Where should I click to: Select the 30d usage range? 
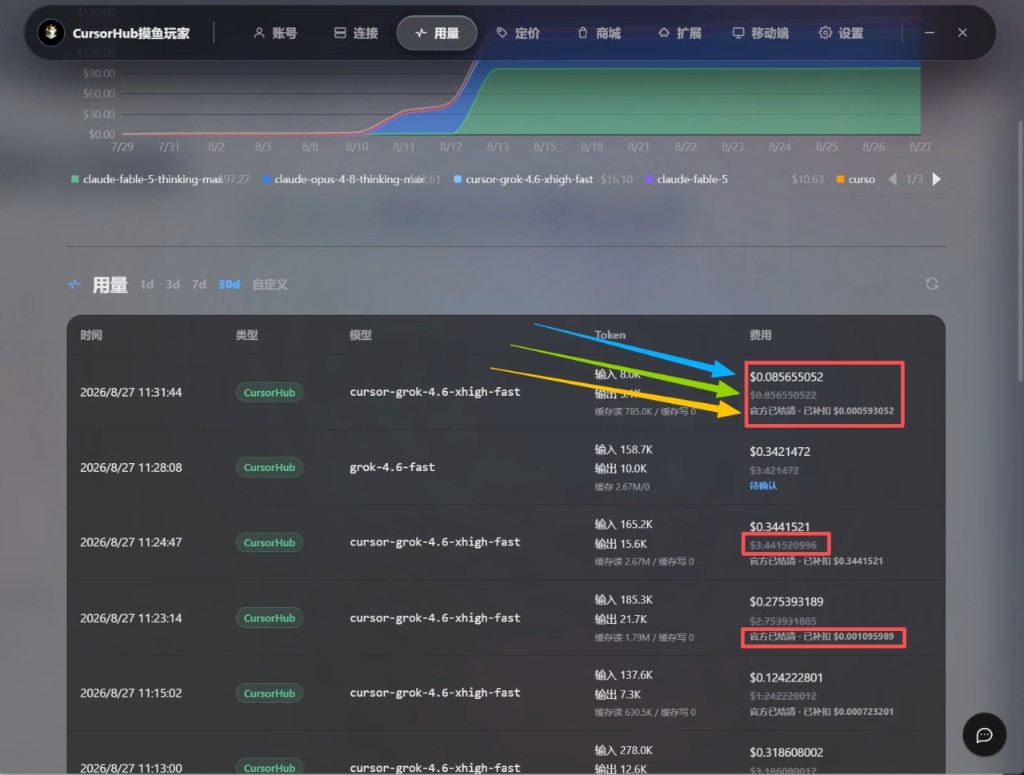click(229, 284)
